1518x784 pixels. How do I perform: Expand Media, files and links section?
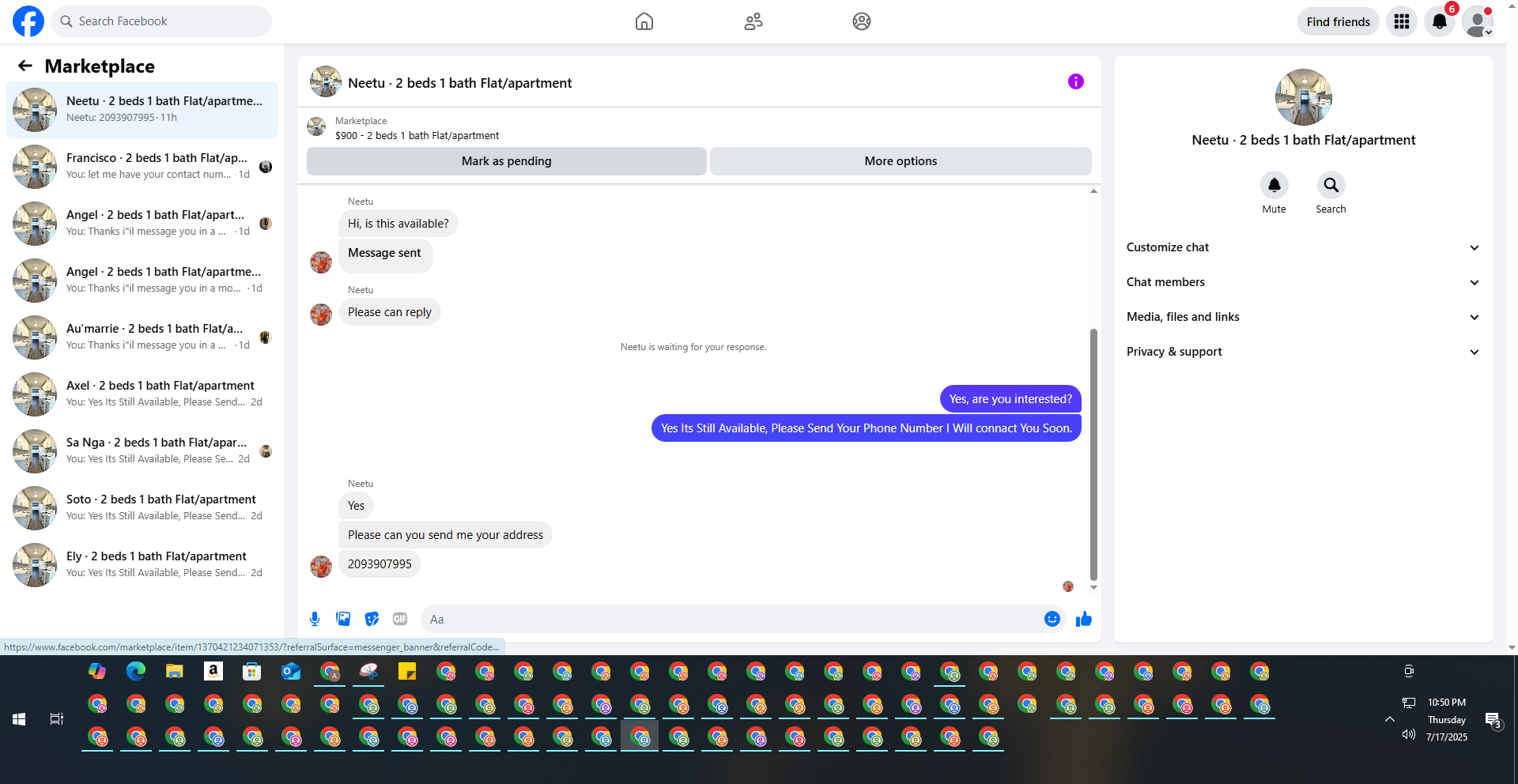(x=1304, y=317)
